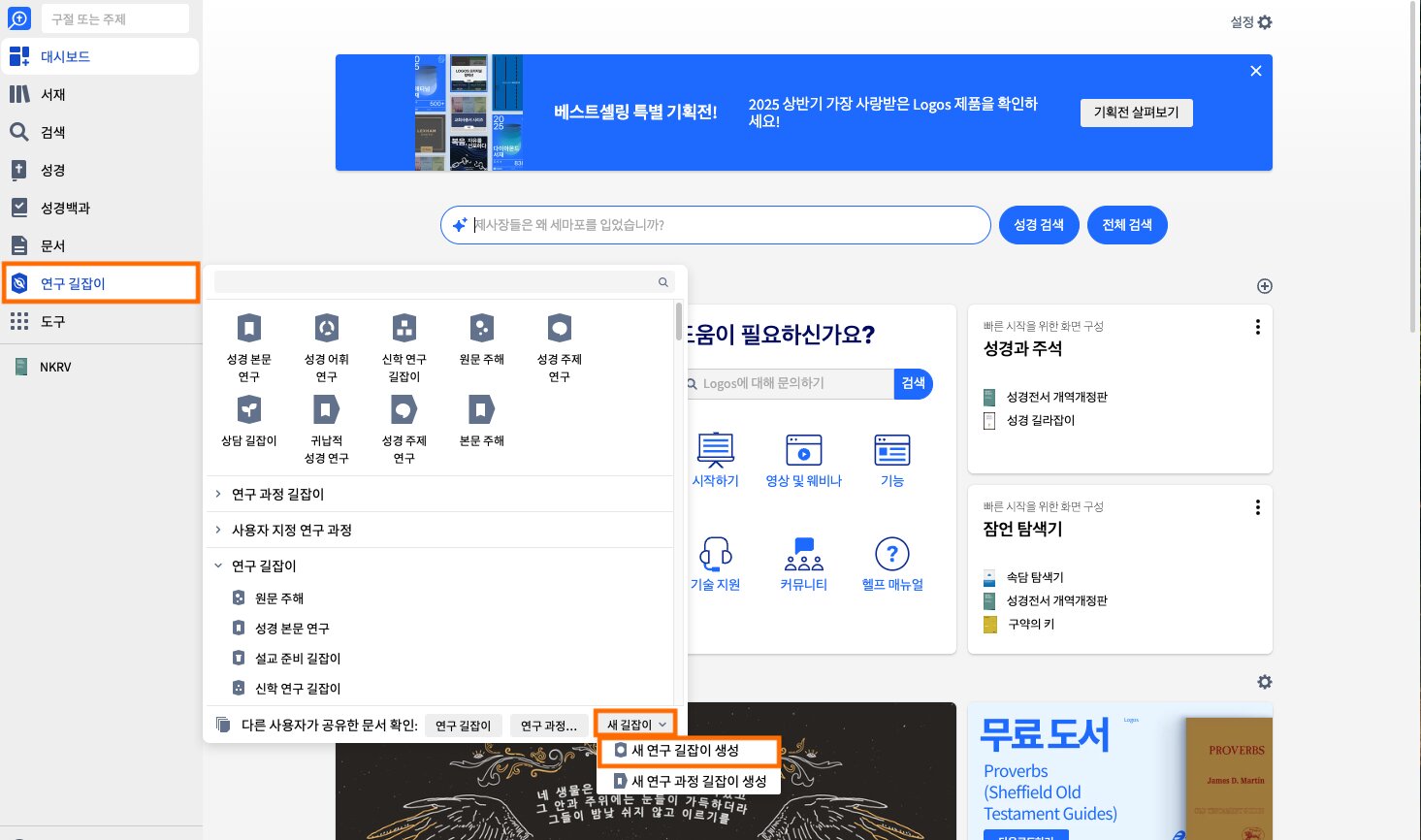Open the 본문 주해 workflow tile
This screenshot has width=1421, height=840.
click(x=482, y=421)
